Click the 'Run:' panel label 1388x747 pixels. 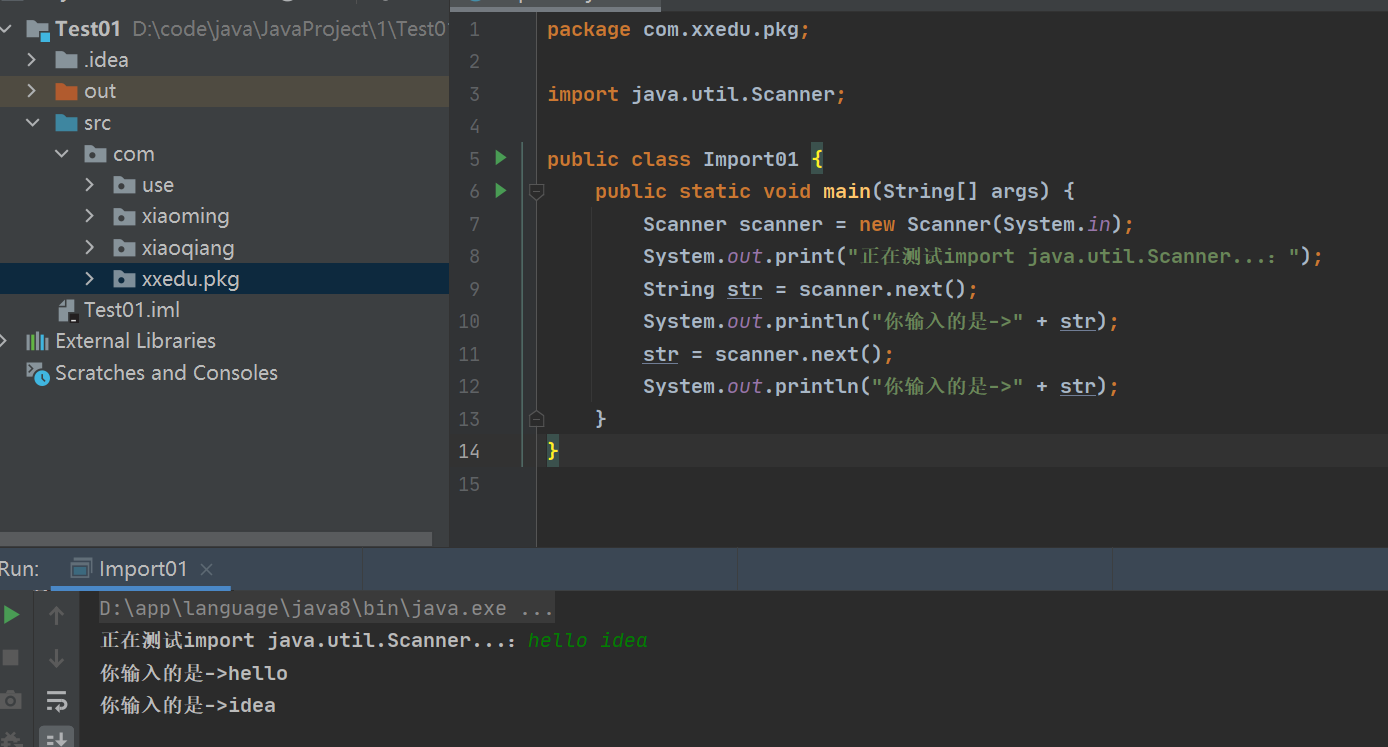coord(20,569)
